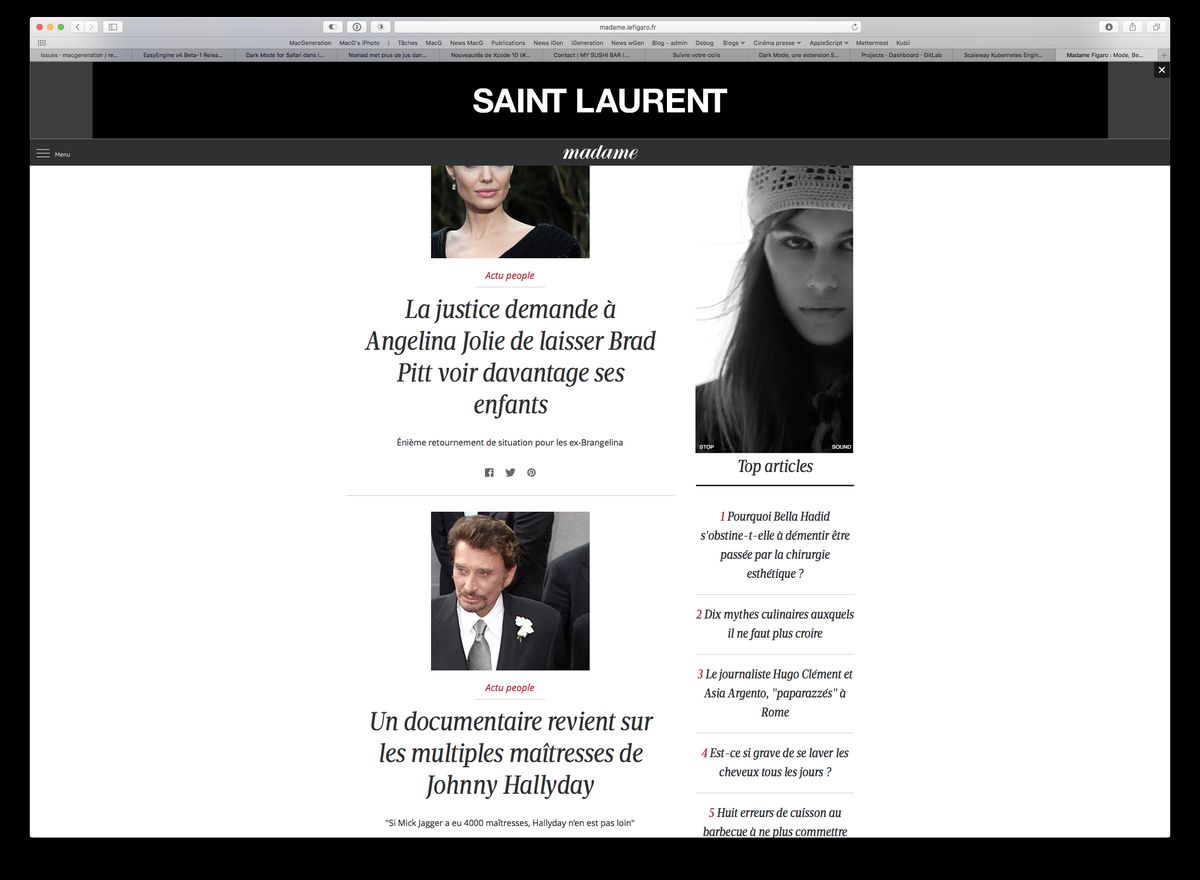Switch to the Projects Dashboard GitLab tab
Viewport: 1200px width, 880px height.
pyautogui.click(x=902, y=56)
